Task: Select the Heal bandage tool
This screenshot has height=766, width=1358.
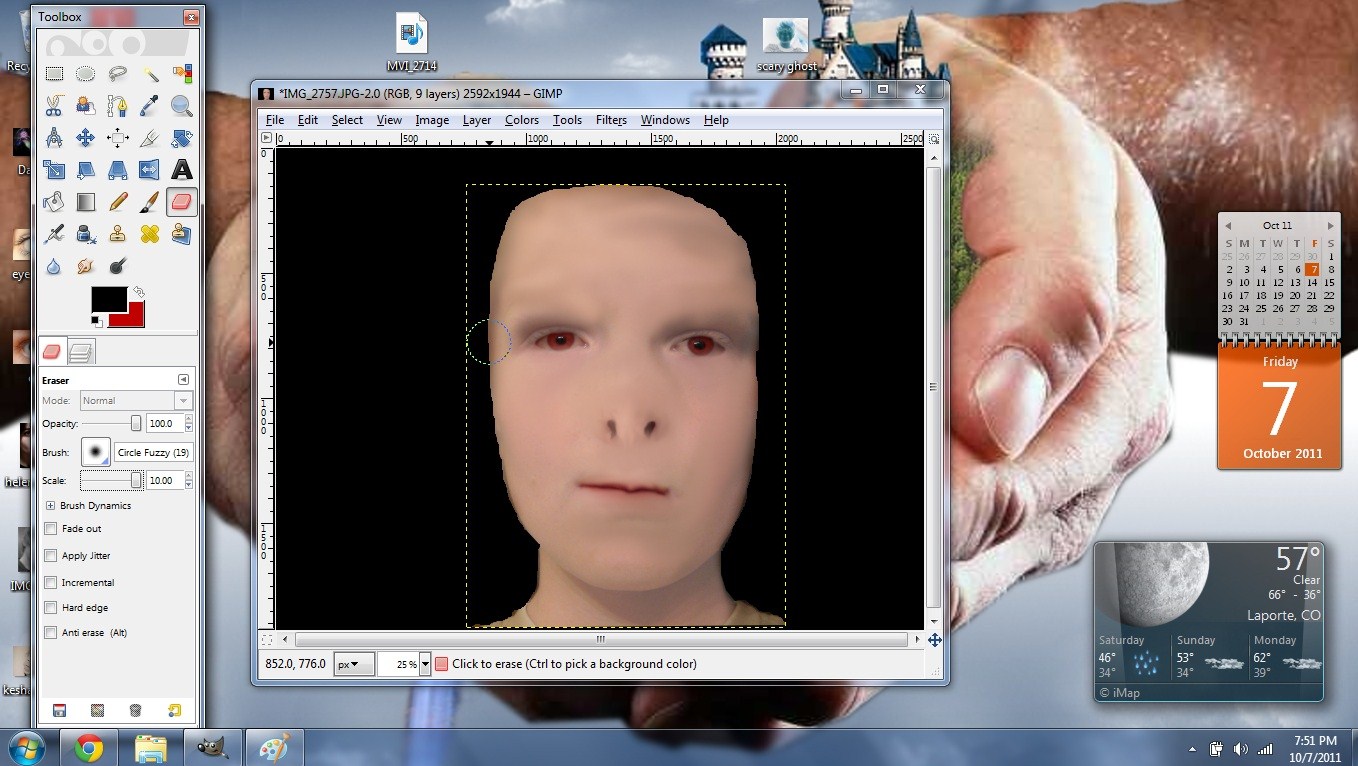Action: [x=150, y=234]
